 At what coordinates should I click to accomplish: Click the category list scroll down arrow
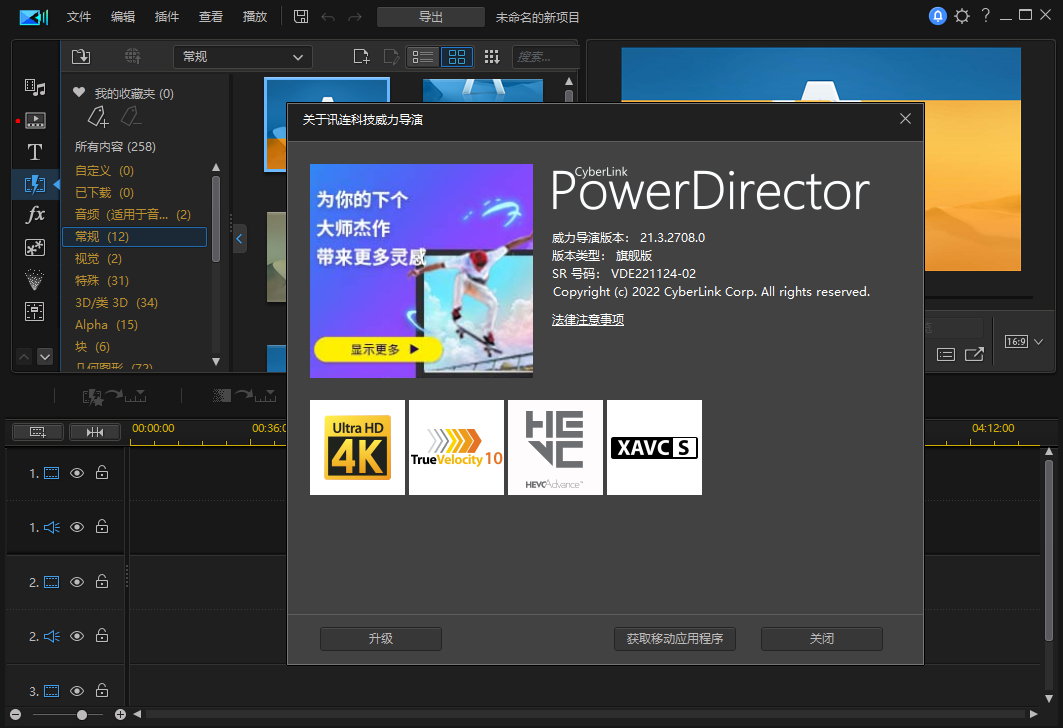pyautogui.click(x=216, y=361)
